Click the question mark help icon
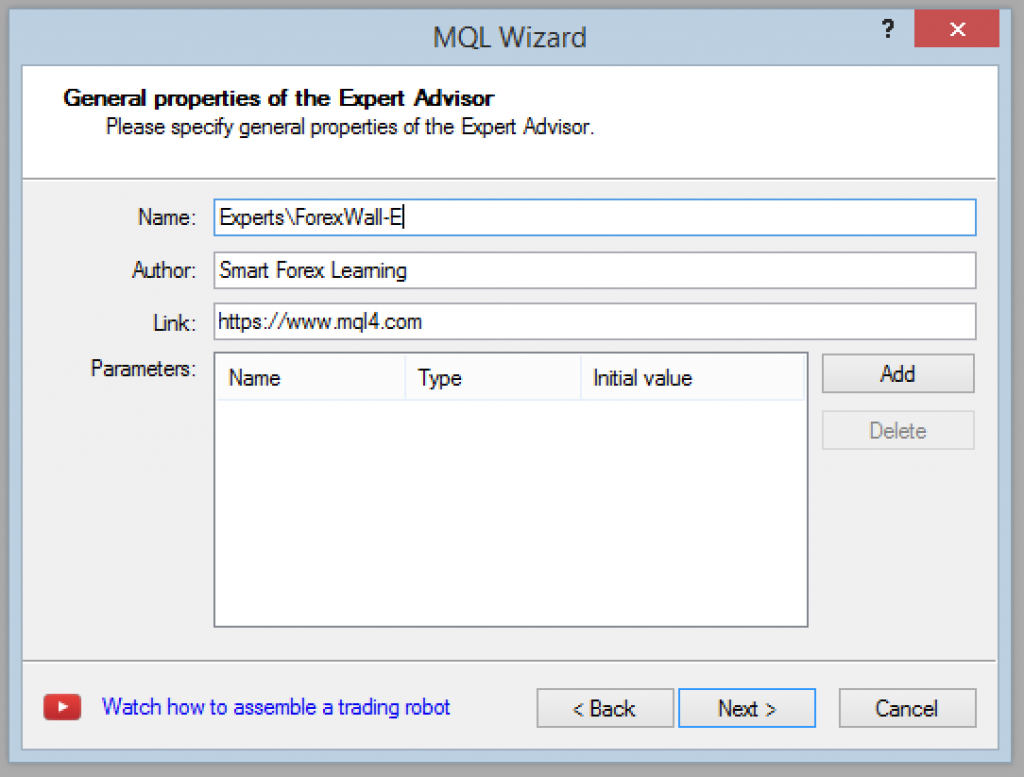The image size is (1024, 777). point(887,30)
